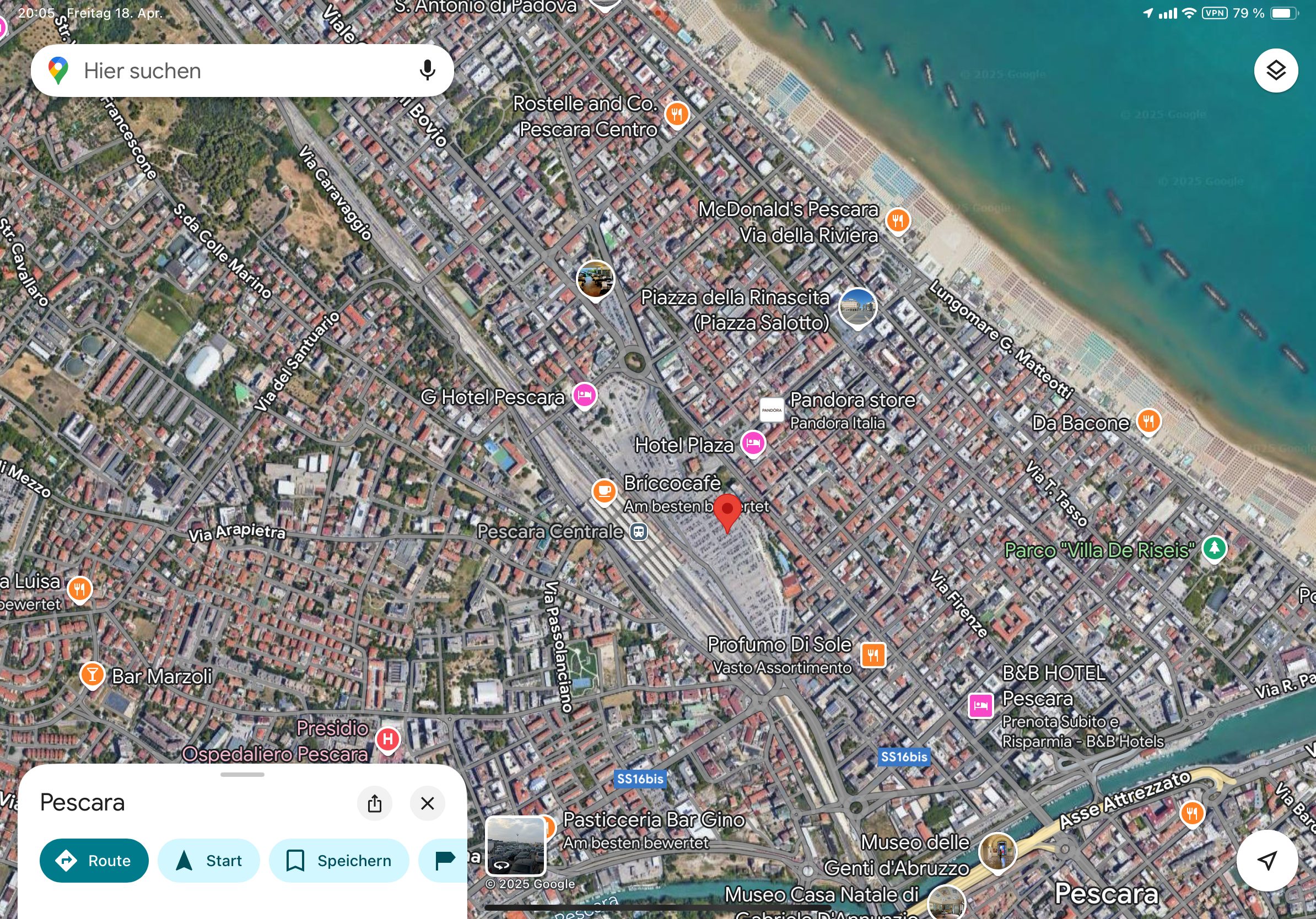
Task: Select Da Bacone restaurant marker
Action: 1148,421
